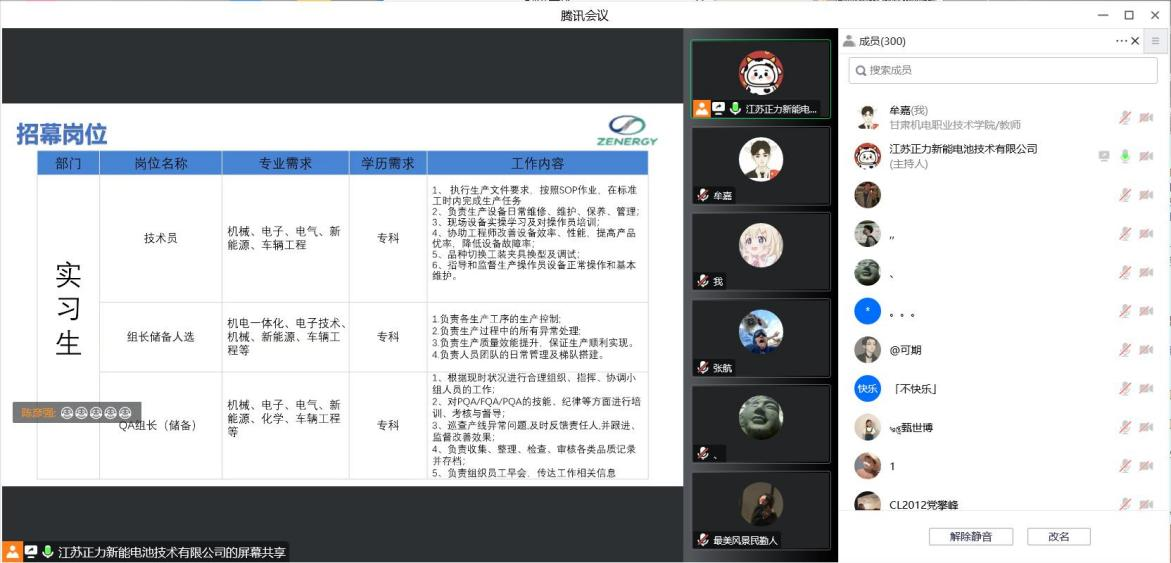Toggle the muted microphone icon for 牟嘉(我)
The height and width of the screenshot is (563, 1171).
coord(1125,117)
